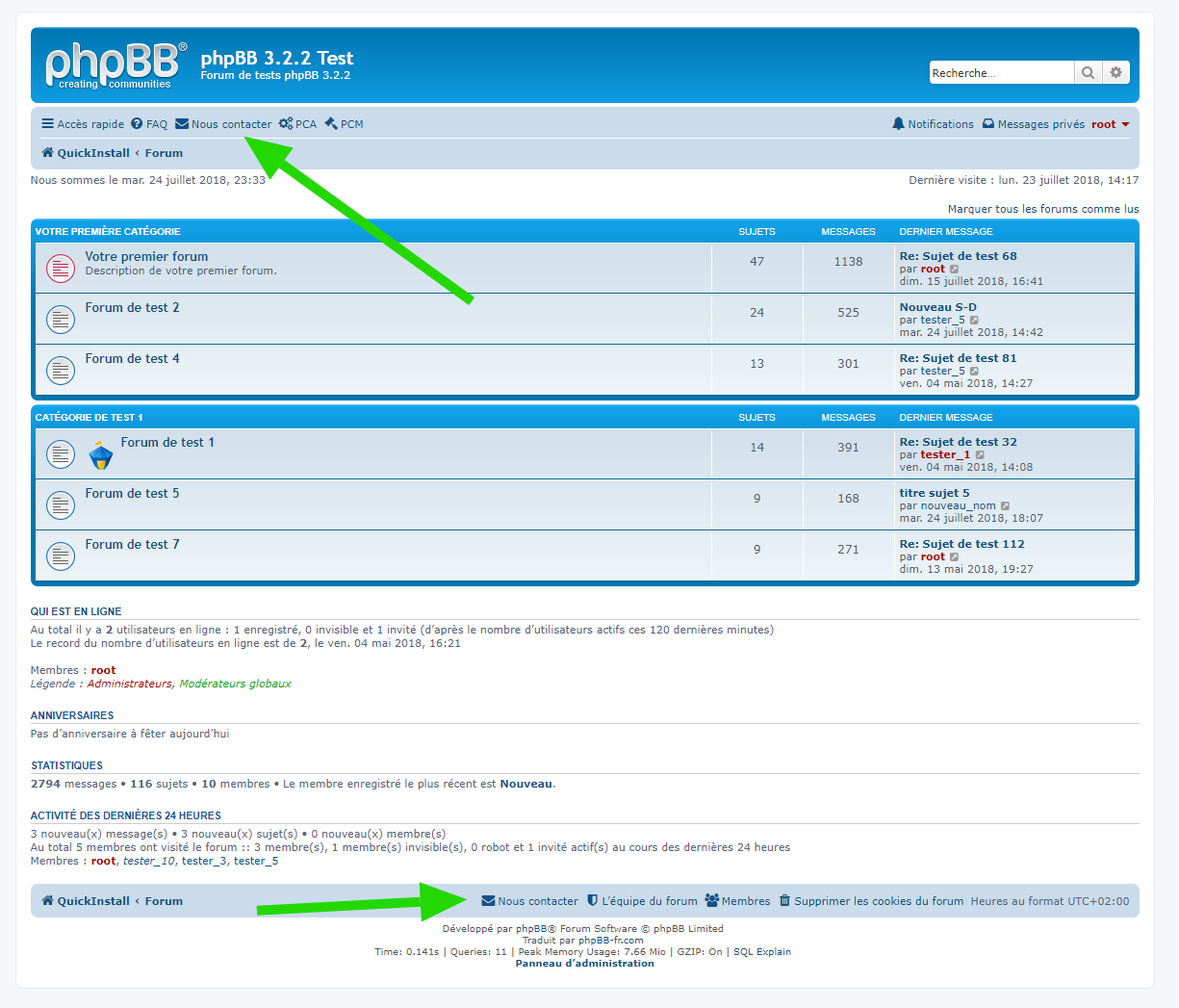Click the search magnifier icon
Viewport: 1179px width, 1008px height.
click(1088, 73)
